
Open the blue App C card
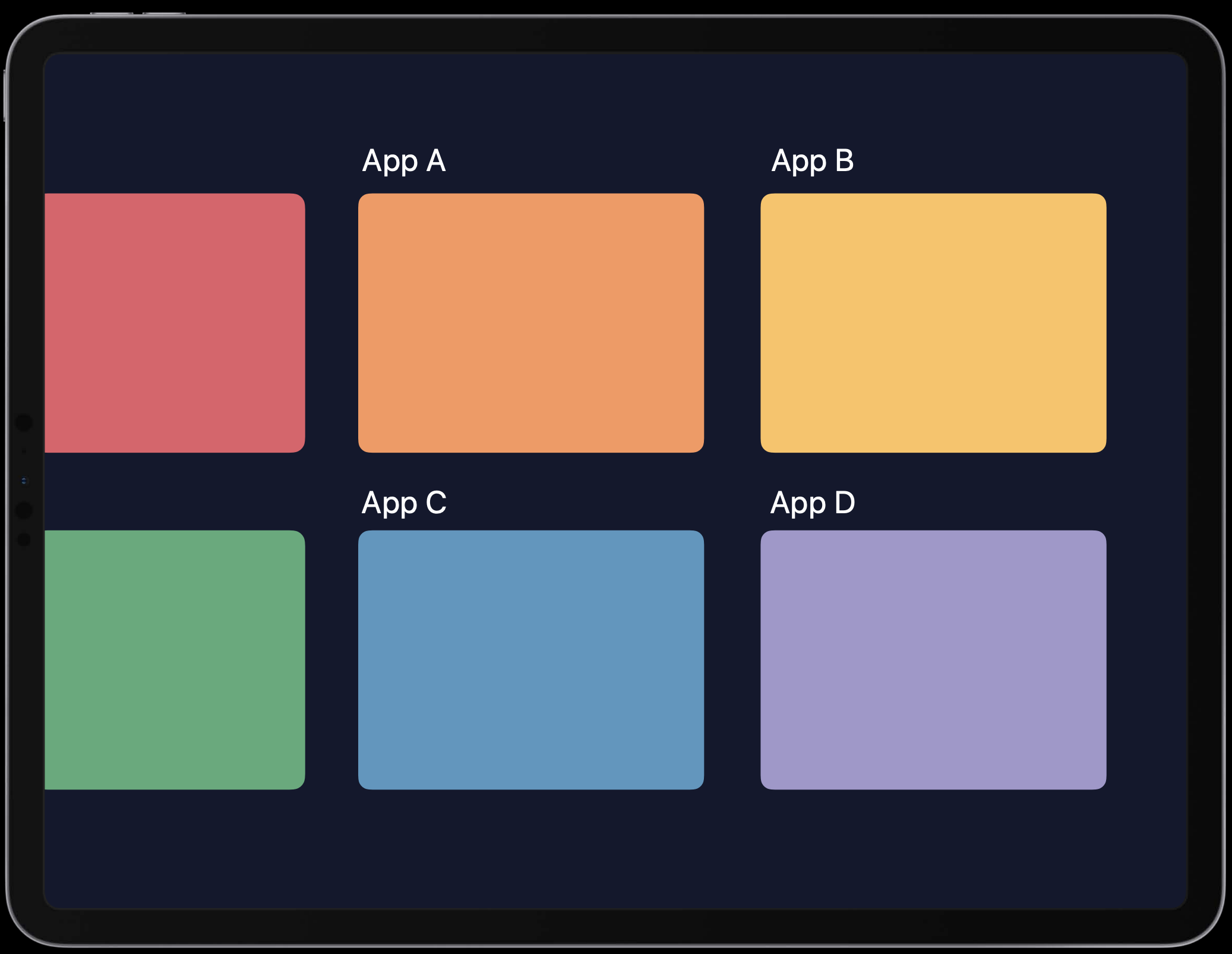[x=530, y=659]
